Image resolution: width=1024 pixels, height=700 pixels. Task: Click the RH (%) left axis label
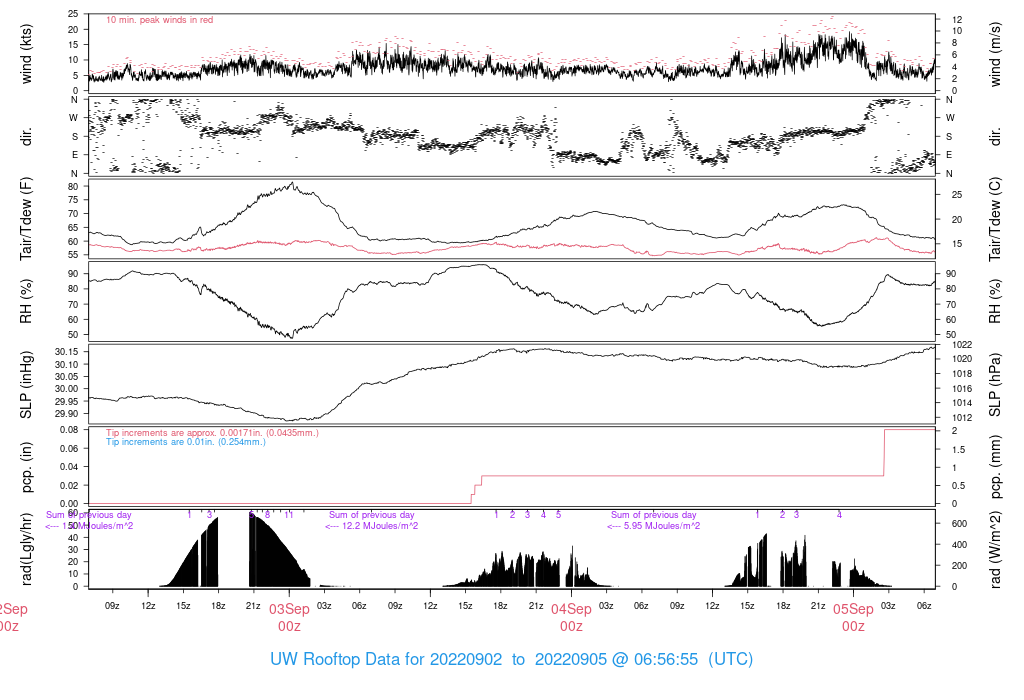(26, 301)
